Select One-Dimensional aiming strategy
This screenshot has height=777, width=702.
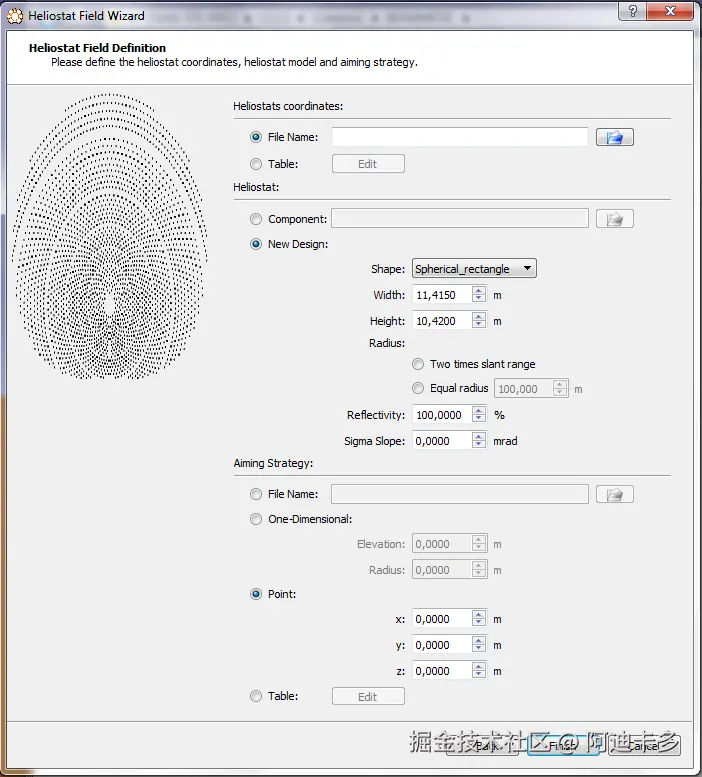tap(256, 519)
